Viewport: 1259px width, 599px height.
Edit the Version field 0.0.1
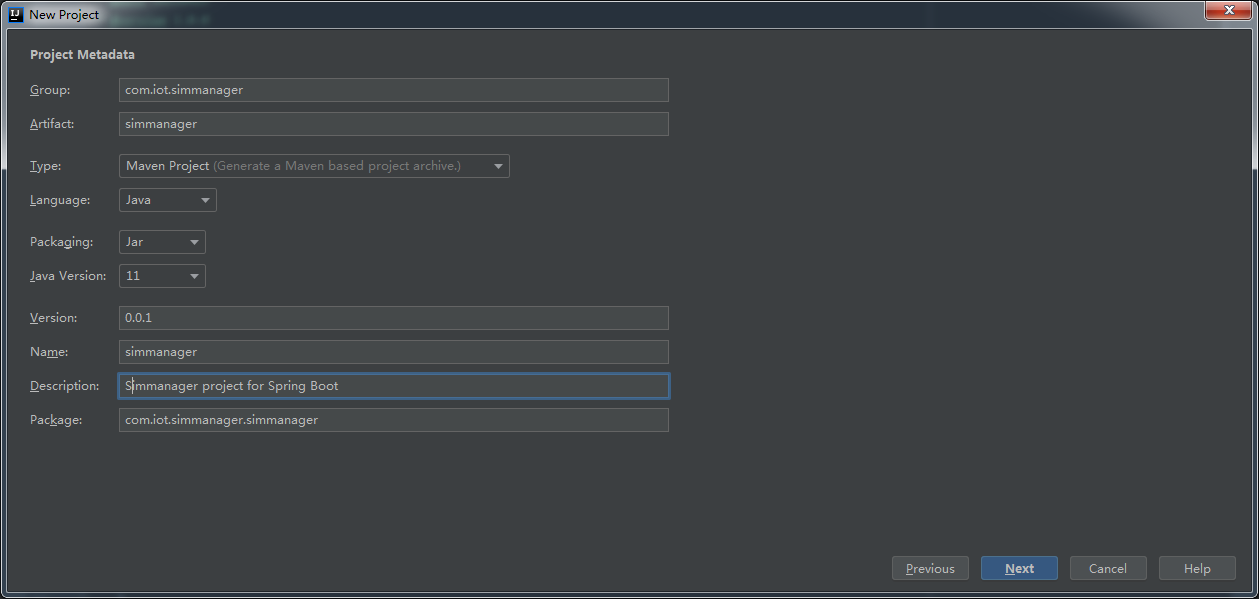pos(394,318)
